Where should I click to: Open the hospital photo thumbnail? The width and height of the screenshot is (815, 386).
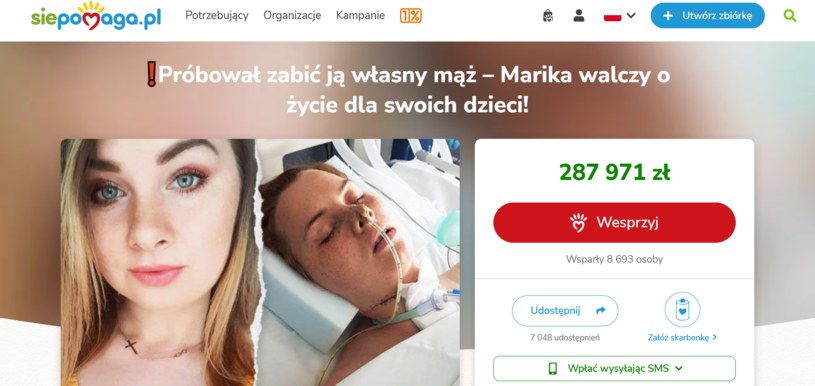coord(359,262)
